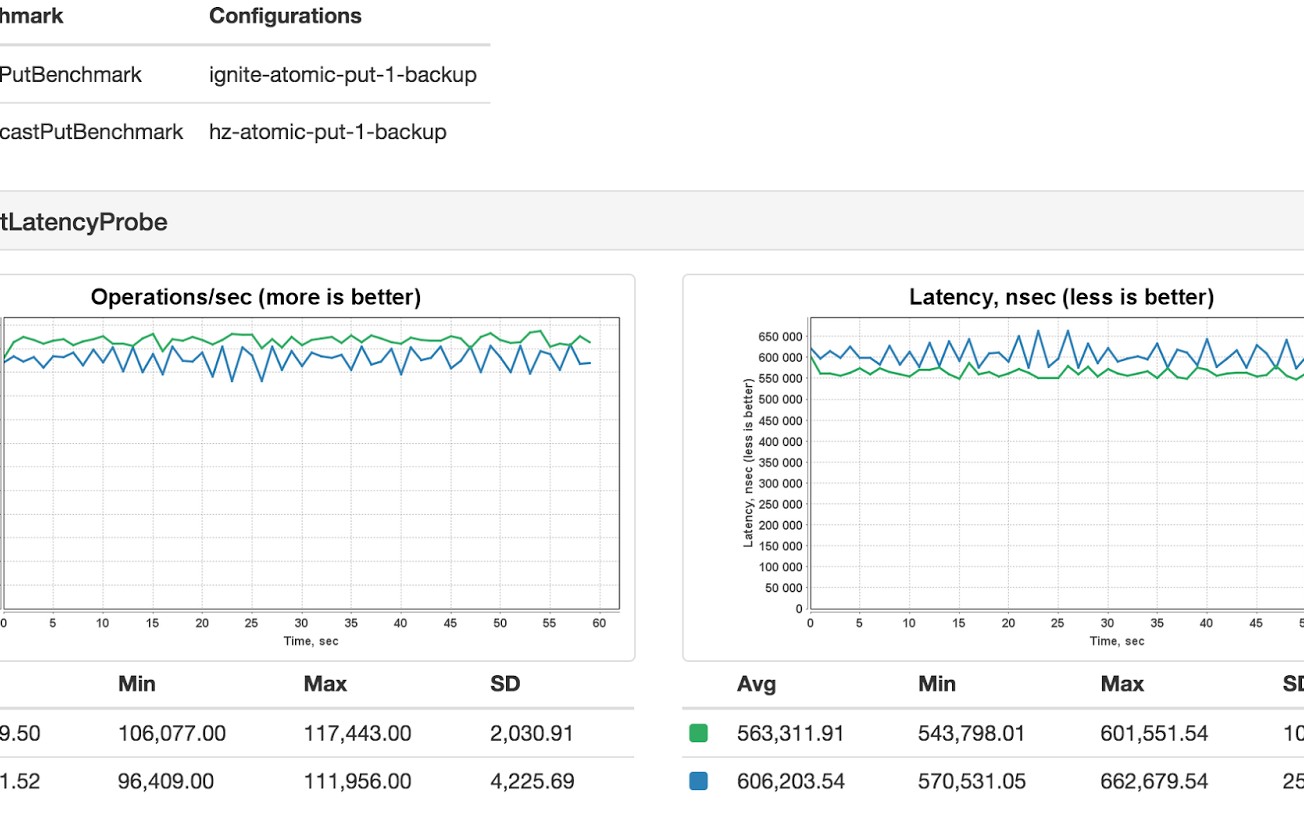Image resolution: width=1304 pixels, height=815 pixels.
Task: Click the Avg column header in latency table
Action: 756,684
